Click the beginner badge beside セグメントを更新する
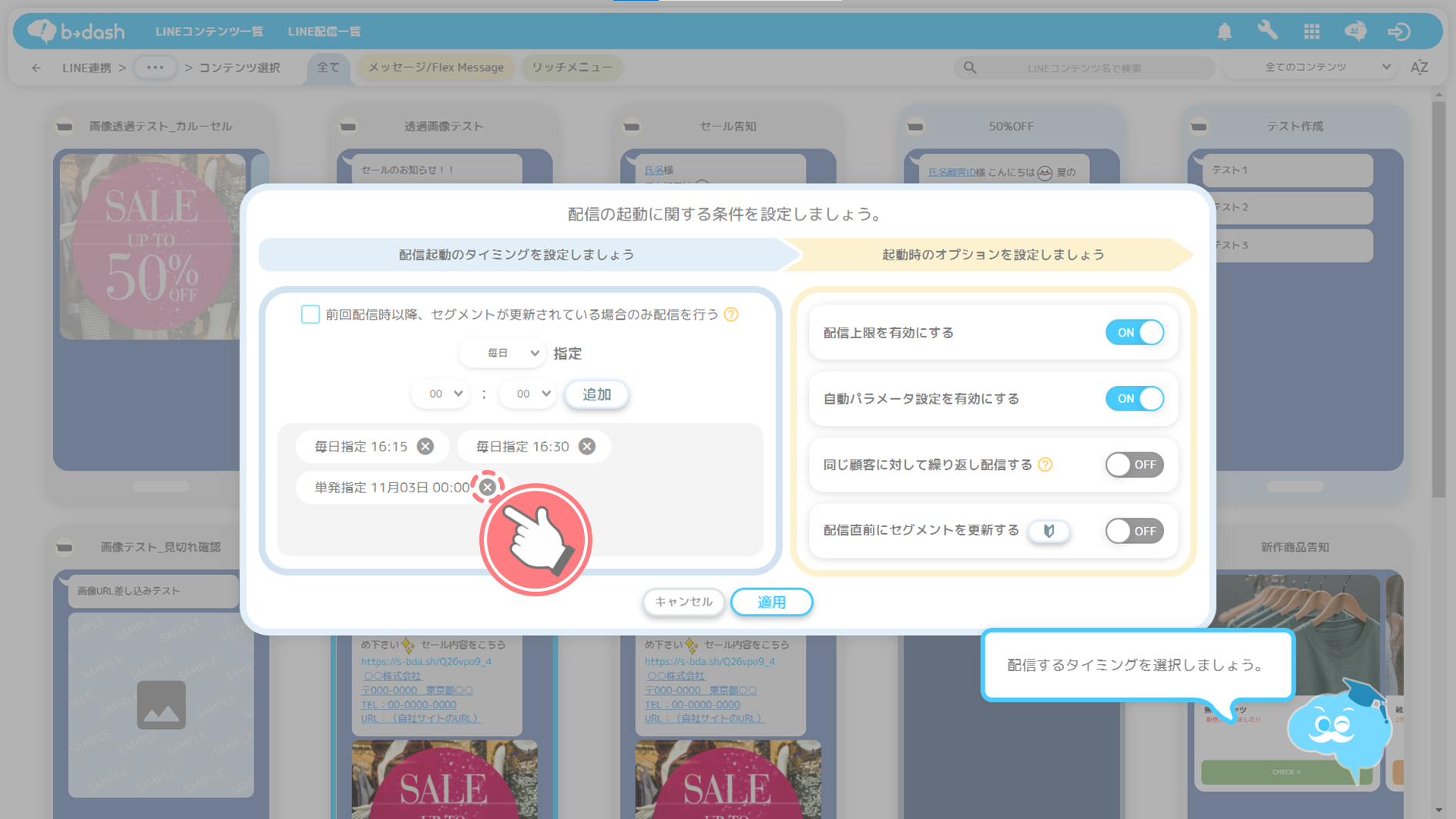The image size is (1456, 819). click(x=1048, y=531)
